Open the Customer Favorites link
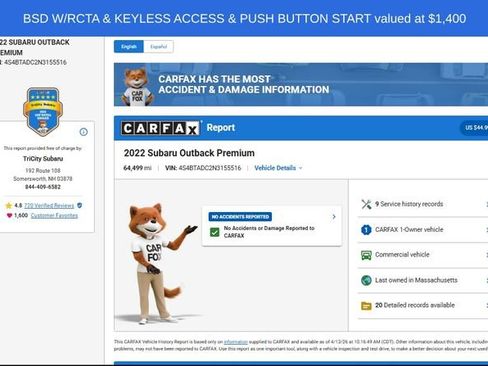 pos(54,216)
